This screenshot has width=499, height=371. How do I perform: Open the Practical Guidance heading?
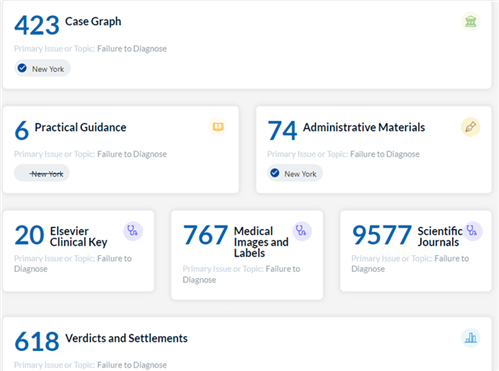coord(80,127)
